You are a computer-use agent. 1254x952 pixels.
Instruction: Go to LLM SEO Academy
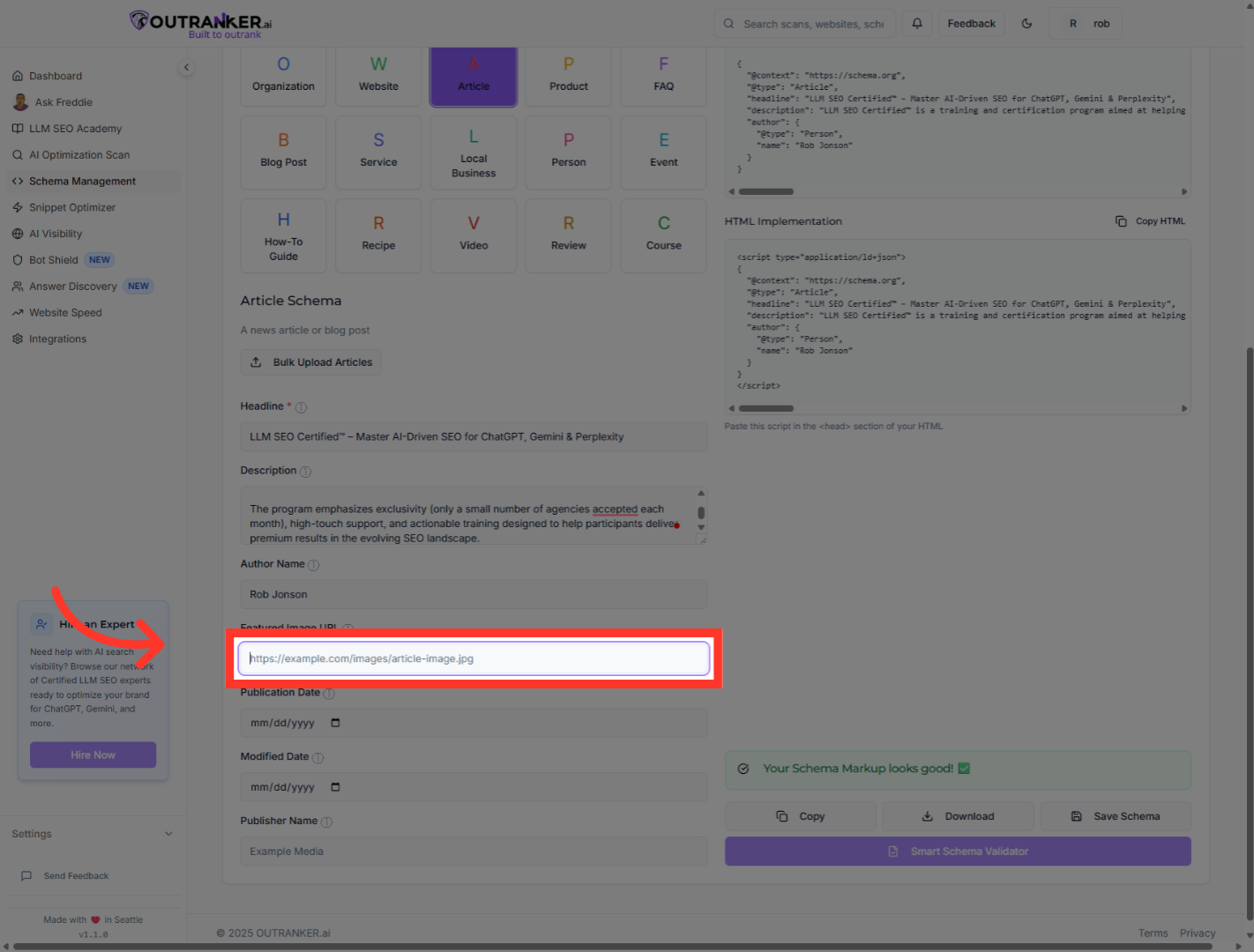tap(92, 129)
